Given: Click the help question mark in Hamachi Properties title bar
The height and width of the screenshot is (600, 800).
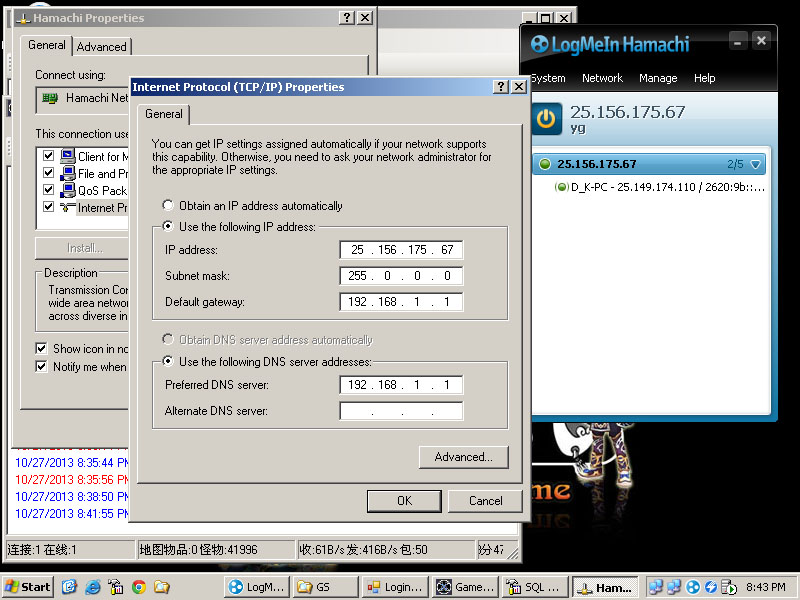Looking at the screenshot, I should point(347,18).
